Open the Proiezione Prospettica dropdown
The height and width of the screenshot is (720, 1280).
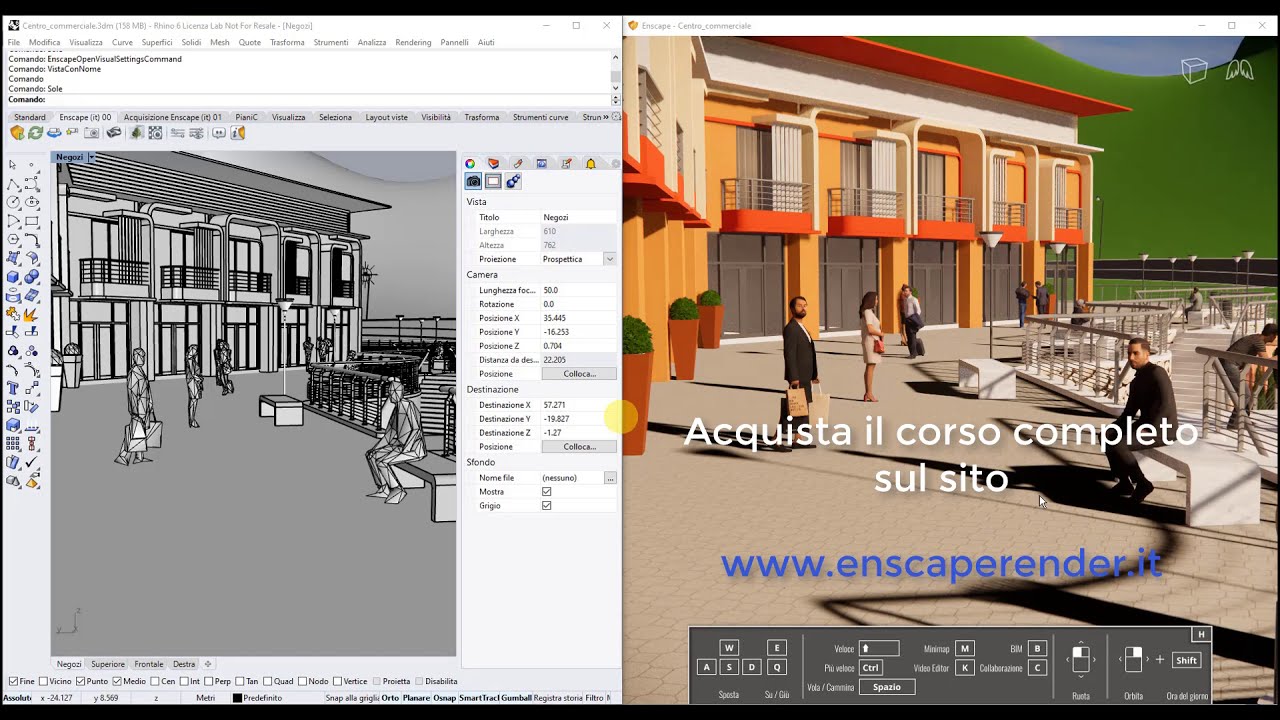[609, 259]
